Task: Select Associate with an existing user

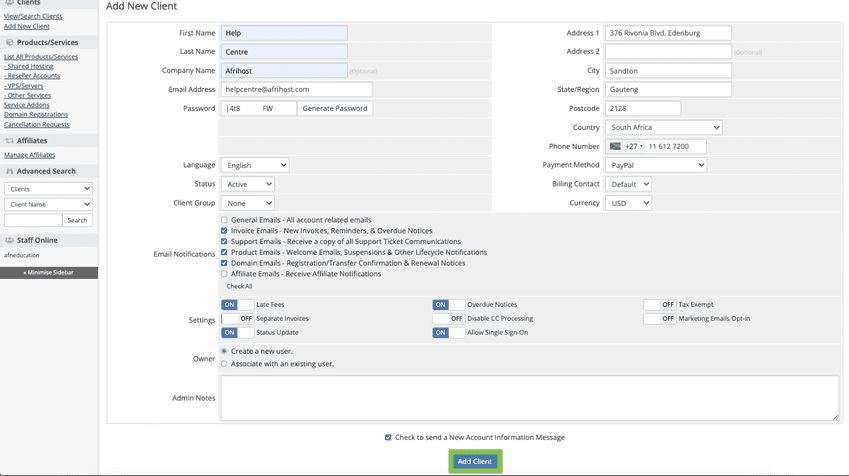Action: [x=224, y=364]
